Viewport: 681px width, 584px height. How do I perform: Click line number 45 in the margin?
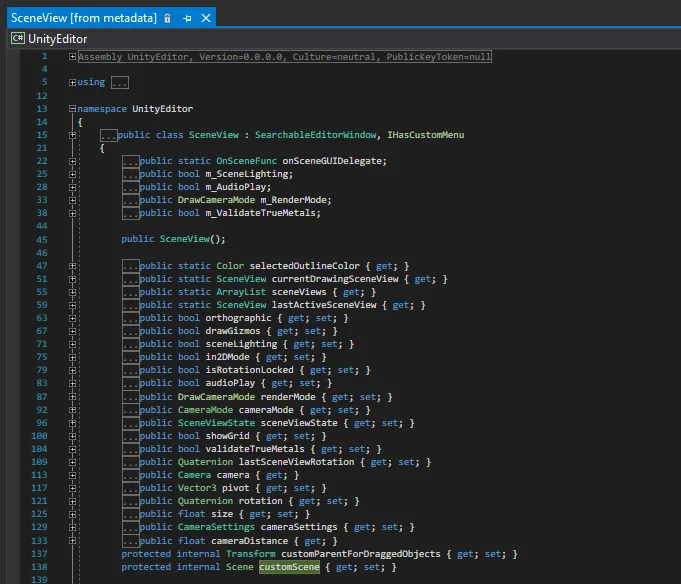[42, 240]
